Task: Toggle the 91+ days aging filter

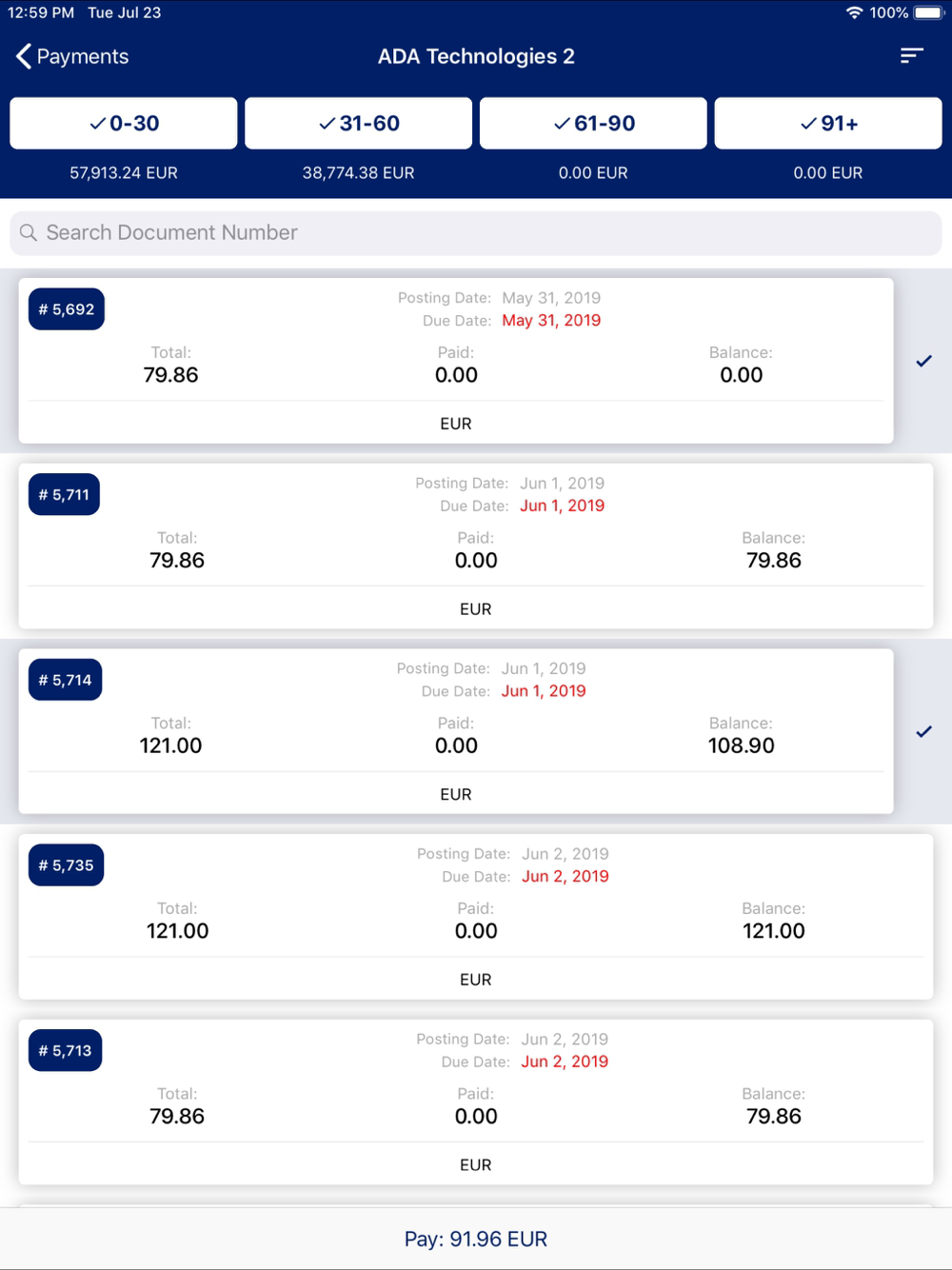Action: click(x=828, y=123)
